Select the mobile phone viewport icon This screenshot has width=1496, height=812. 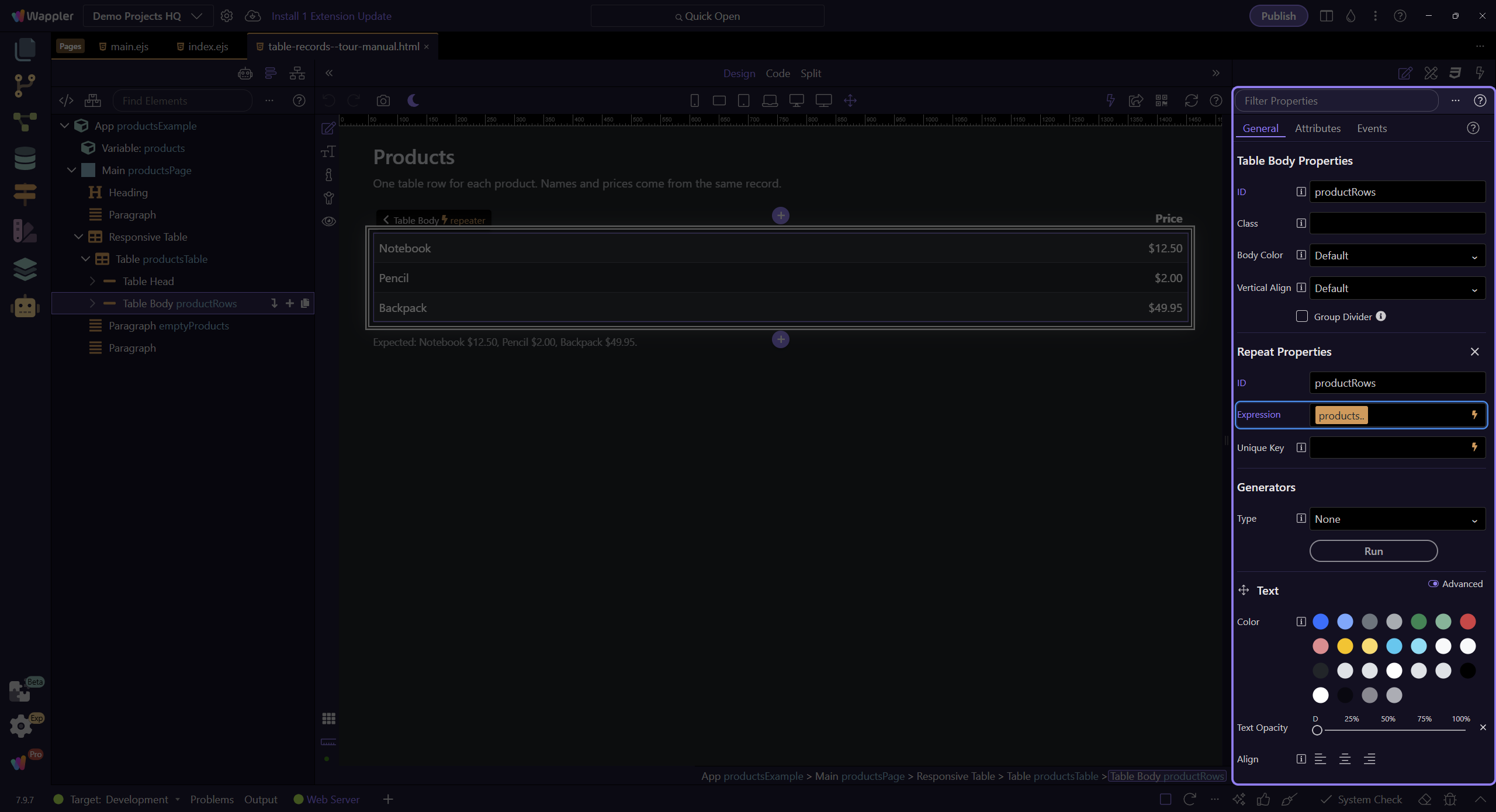click(x=694, y=100)
